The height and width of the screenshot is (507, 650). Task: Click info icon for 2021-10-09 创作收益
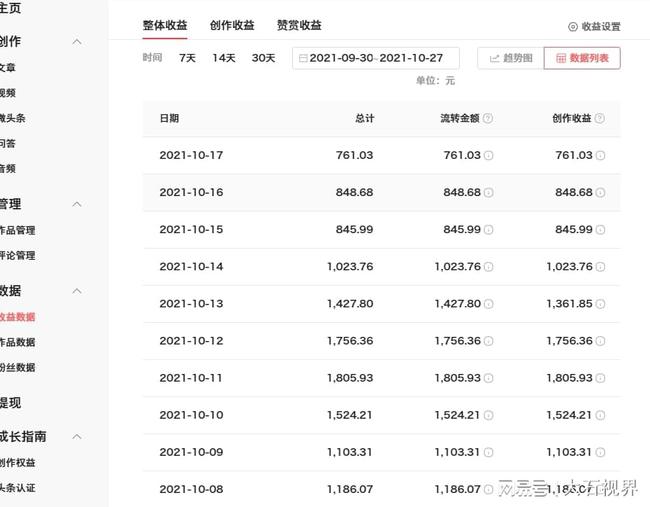click(x=600, y=452)
